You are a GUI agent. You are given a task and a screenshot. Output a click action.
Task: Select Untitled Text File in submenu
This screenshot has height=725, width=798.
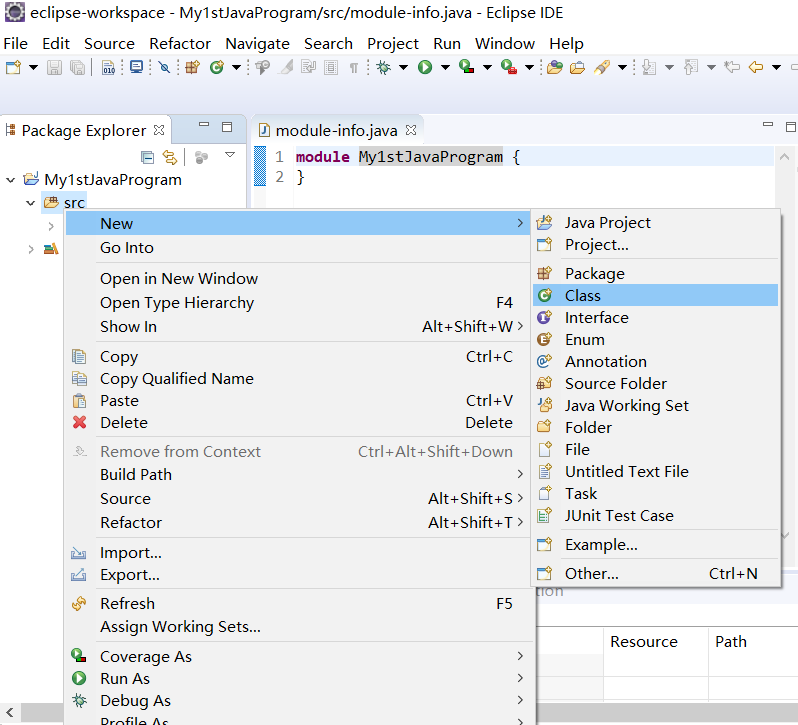[x=656, y=472]
